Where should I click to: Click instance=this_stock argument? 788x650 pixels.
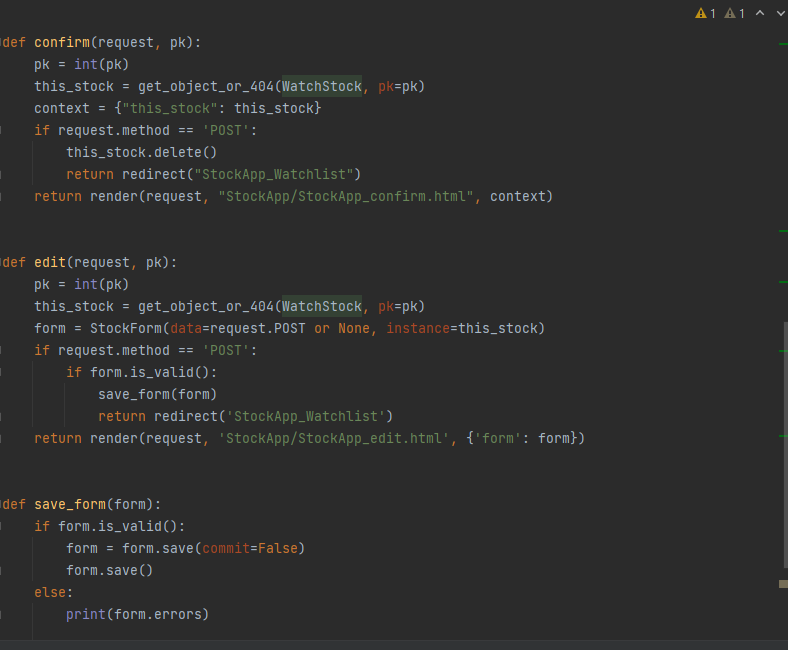coord(462,328)
